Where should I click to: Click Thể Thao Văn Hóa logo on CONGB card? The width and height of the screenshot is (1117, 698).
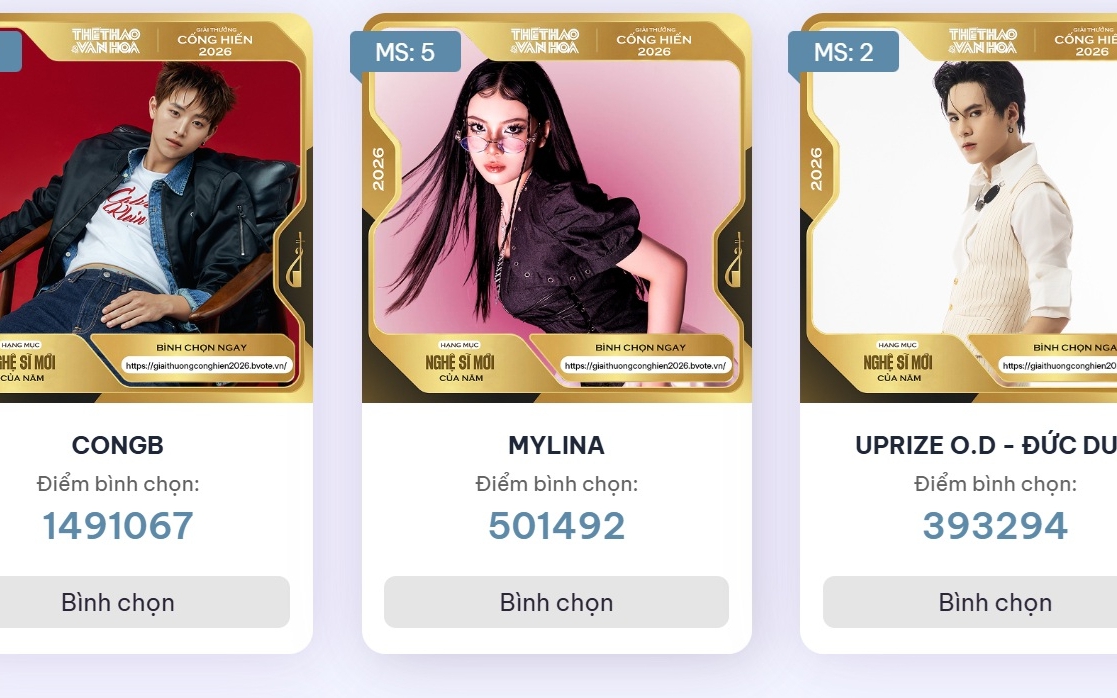pos(106,41)
